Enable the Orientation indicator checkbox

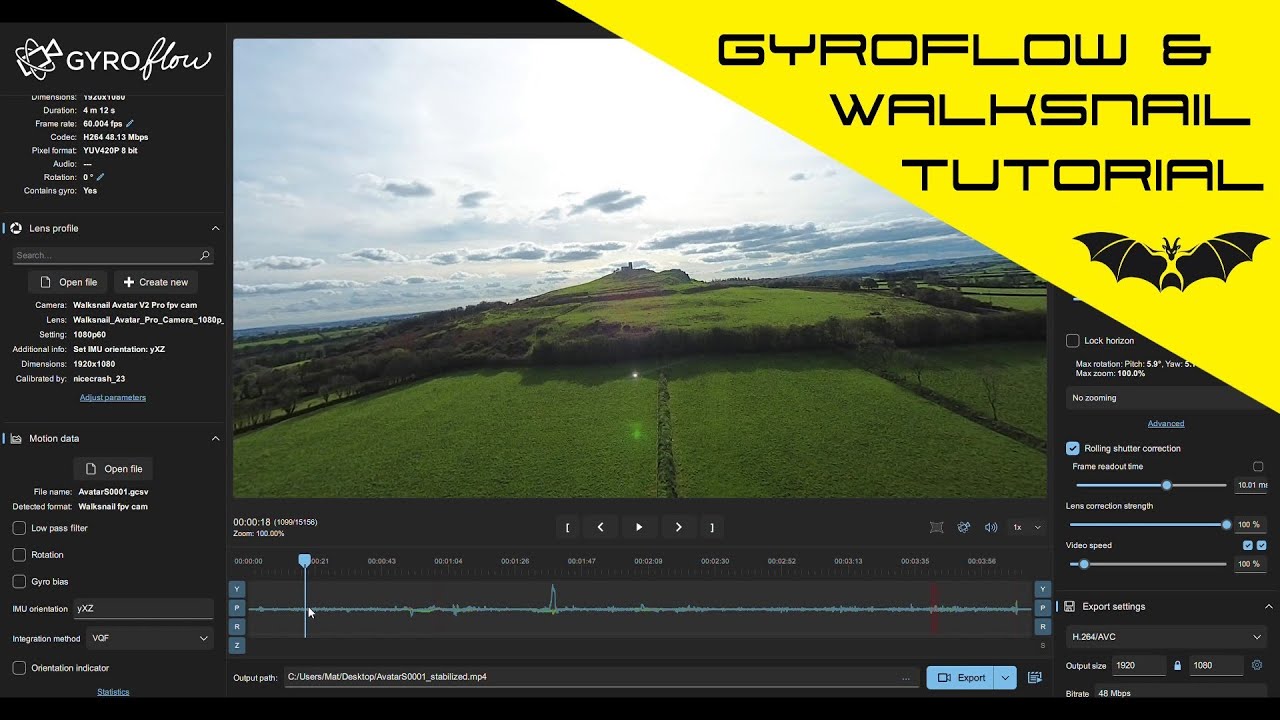click(19, 668)
